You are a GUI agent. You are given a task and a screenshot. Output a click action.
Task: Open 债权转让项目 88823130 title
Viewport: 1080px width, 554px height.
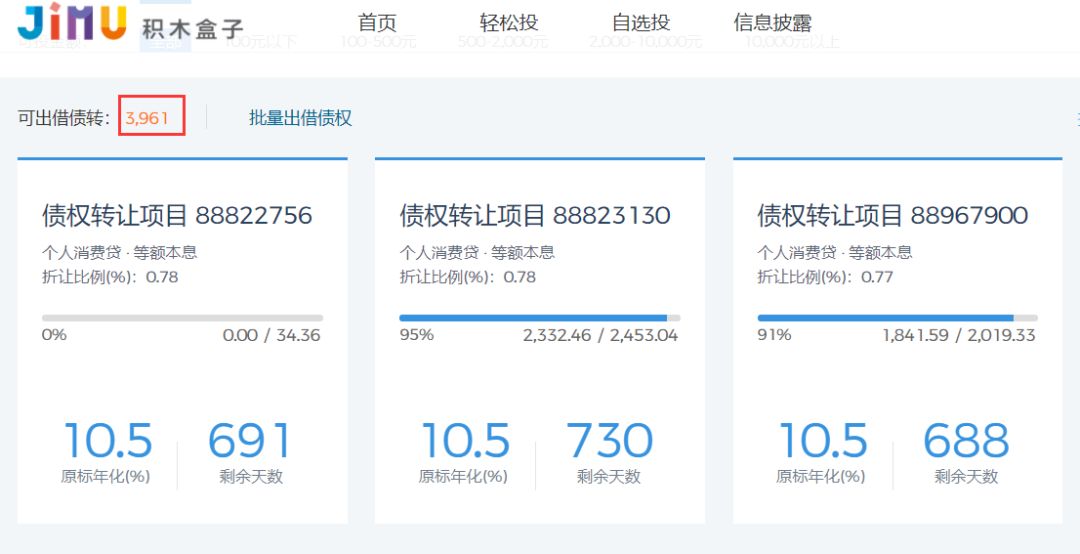point(534,215)
